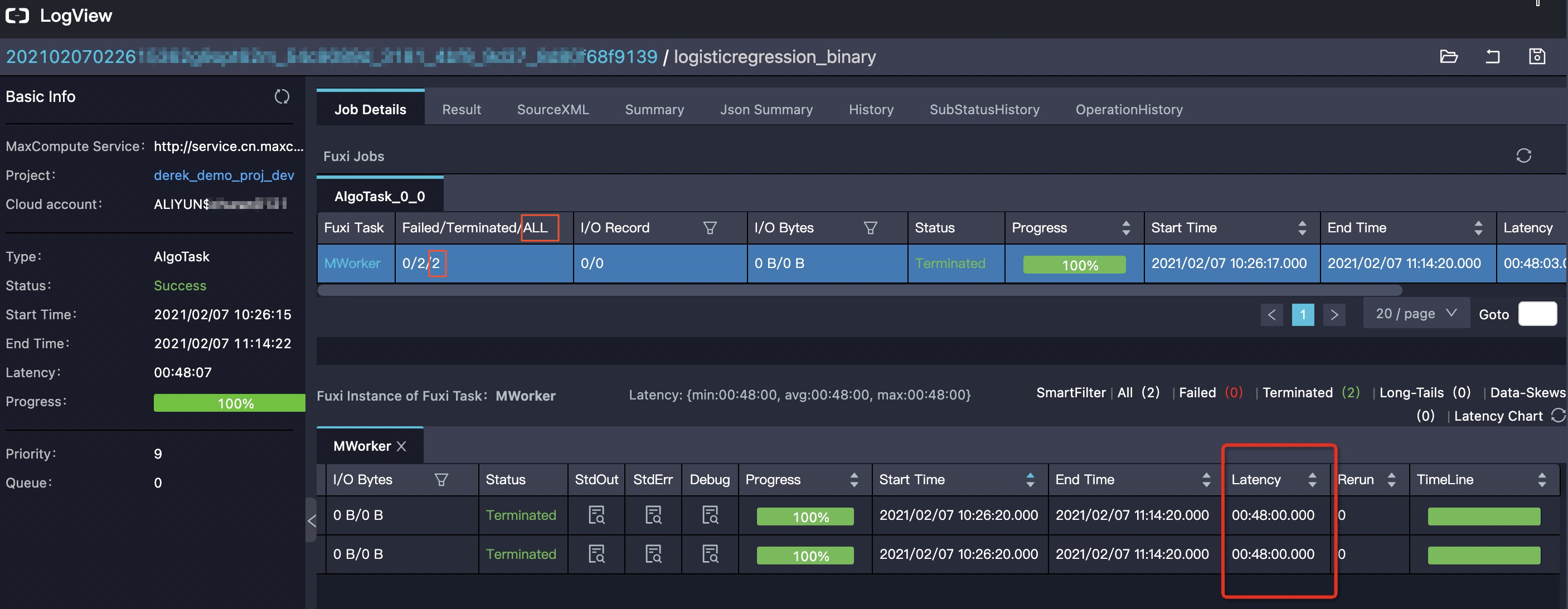The width and height of the screenshot is (1568, 609).
Task: Open Debug log of first MWorker instance
Action: point(710,515)
